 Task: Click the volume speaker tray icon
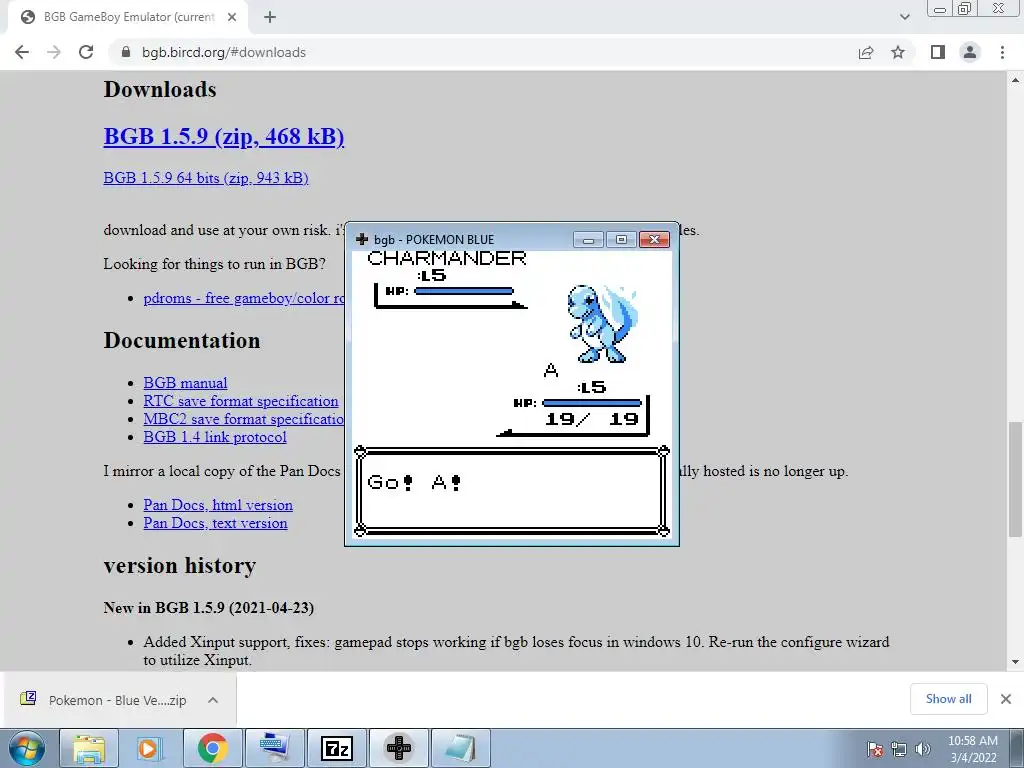(x=922, y=749)
